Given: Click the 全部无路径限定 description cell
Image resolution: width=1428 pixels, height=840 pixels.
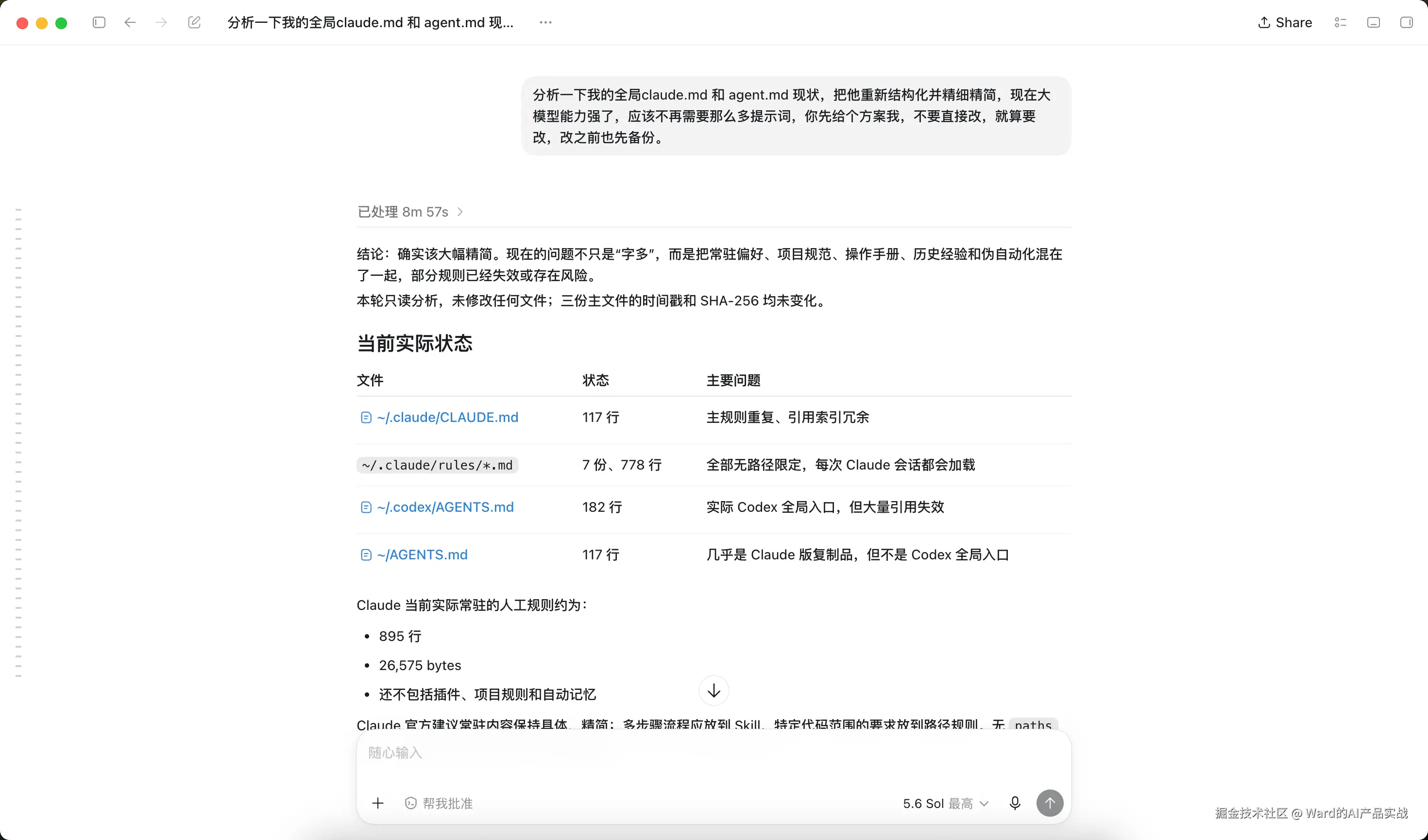Looking at the screenshot, I should point(841,465).
